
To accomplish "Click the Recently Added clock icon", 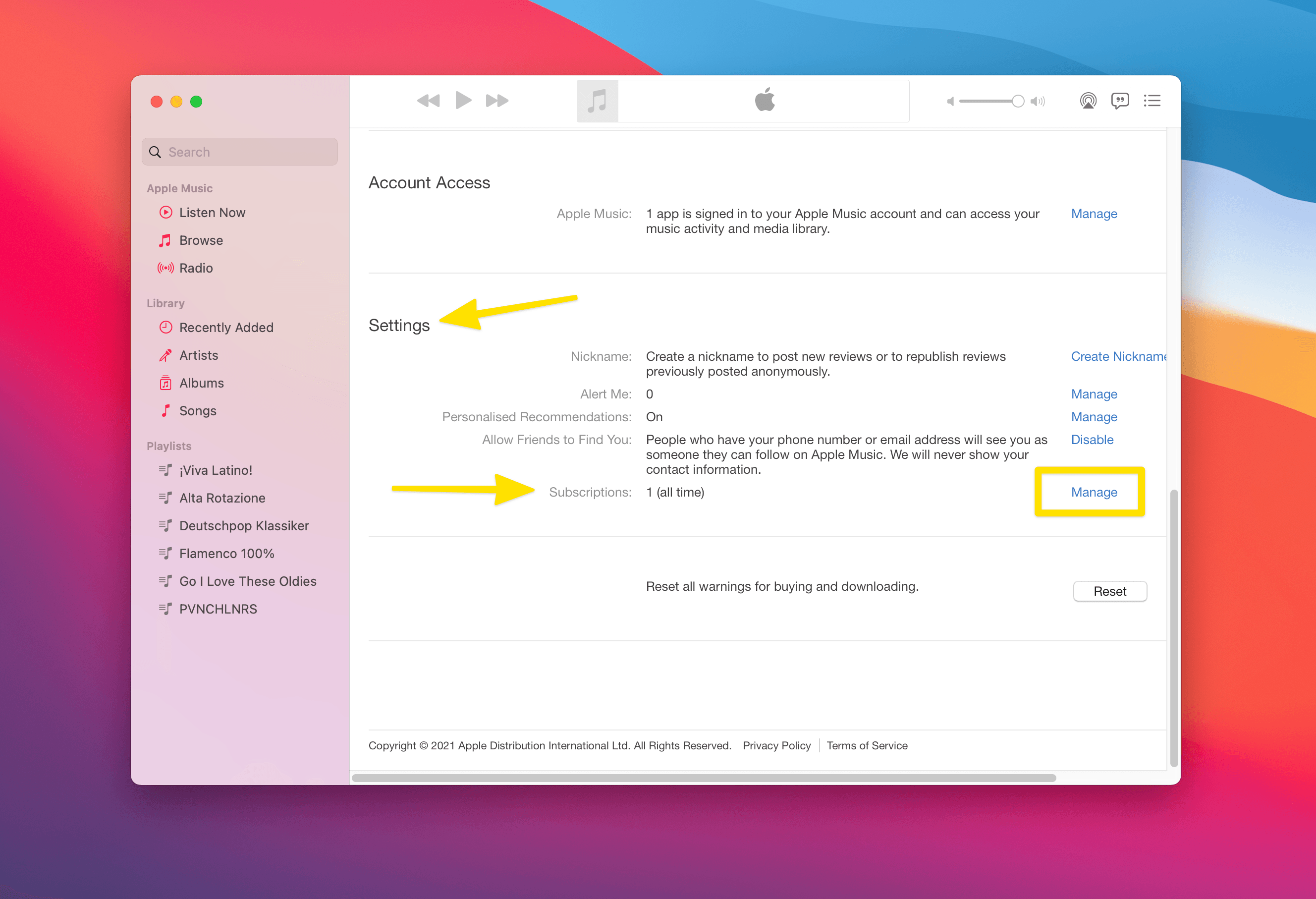I will (x=165, y=327).
